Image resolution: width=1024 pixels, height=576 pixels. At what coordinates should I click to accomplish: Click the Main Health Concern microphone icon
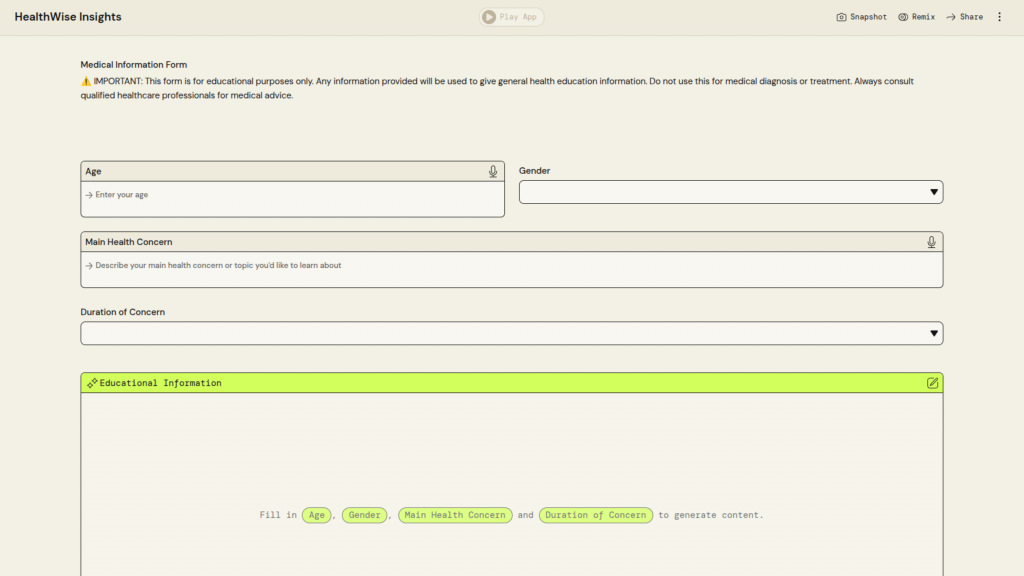tap(931, 242)
